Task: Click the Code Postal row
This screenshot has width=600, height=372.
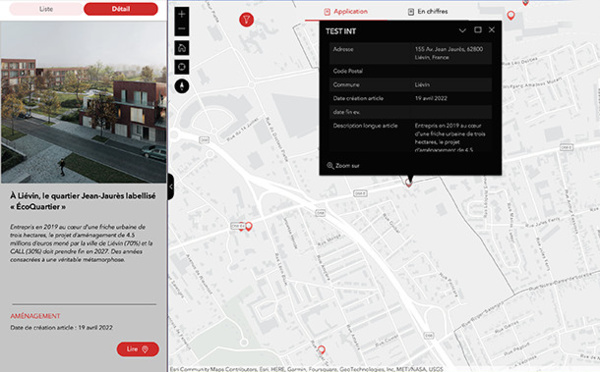Action: coord(410,71)
